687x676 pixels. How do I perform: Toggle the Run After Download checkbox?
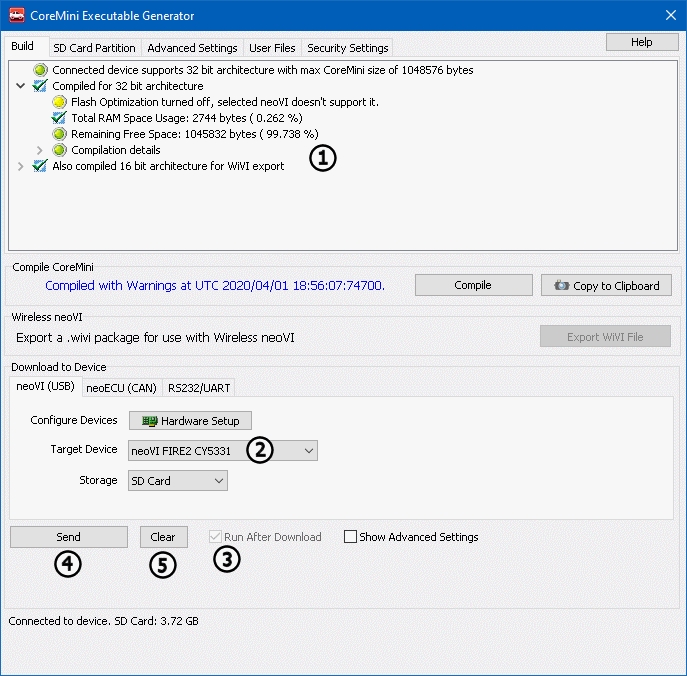point(215,537)
